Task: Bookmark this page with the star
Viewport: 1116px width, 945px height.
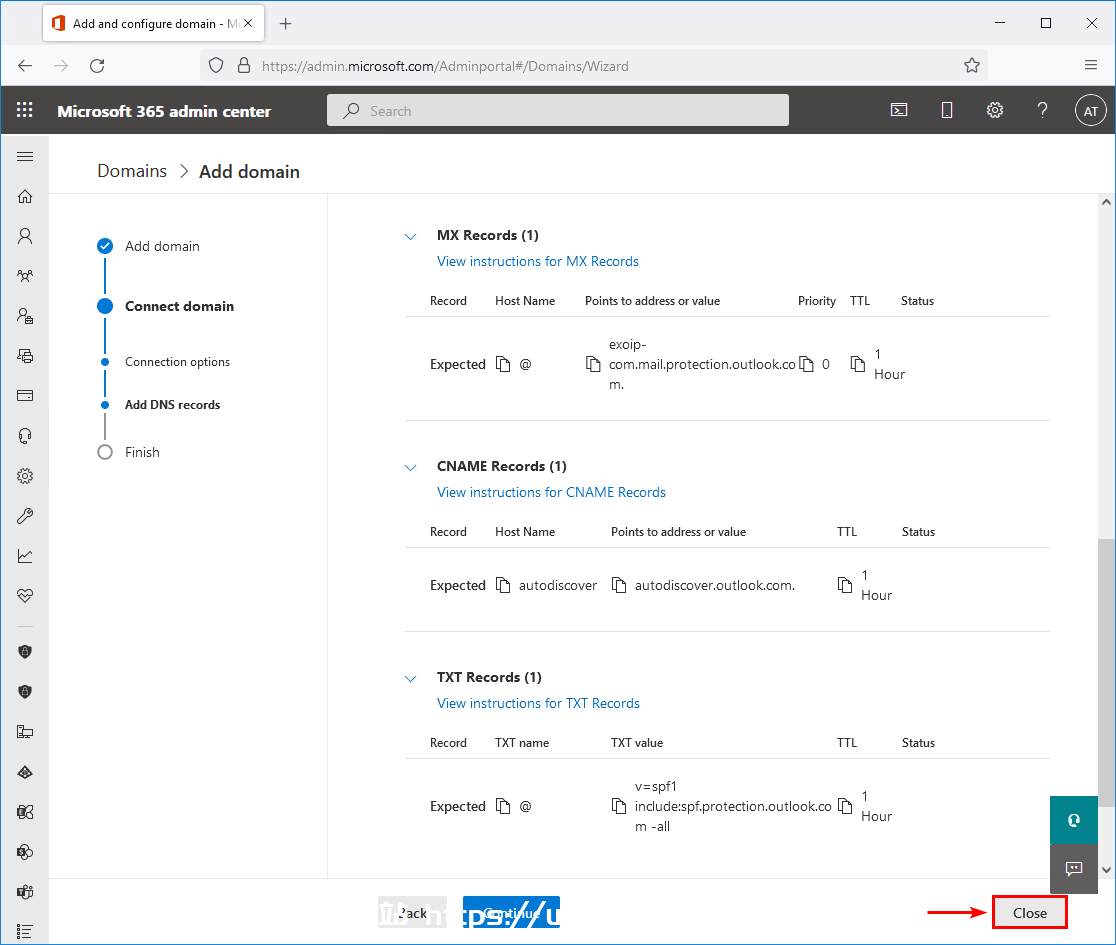Action: 972,66
